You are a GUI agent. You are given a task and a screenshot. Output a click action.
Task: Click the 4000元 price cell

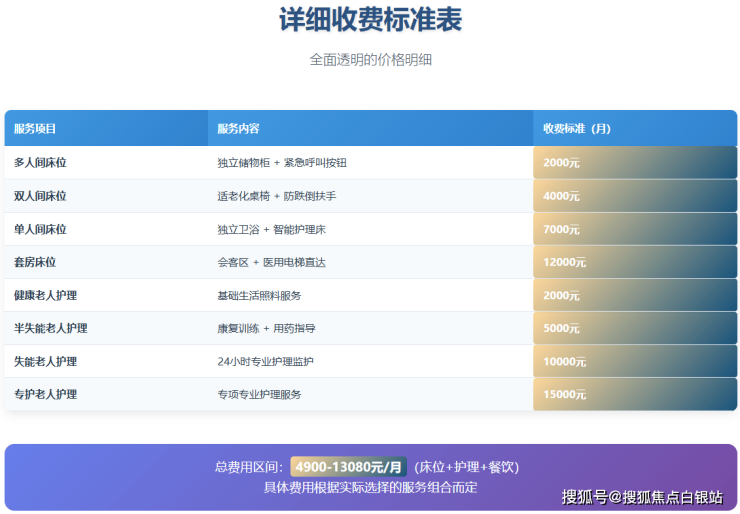pyautogui.click(x=562, y=196)
